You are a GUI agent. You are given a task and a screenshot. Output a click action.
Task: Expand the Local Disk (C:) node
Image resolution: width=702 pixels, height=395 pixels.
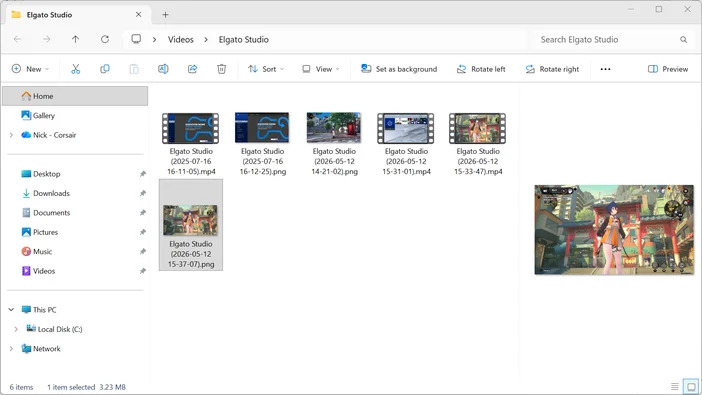pyautogui.click(x=16, y=329)
